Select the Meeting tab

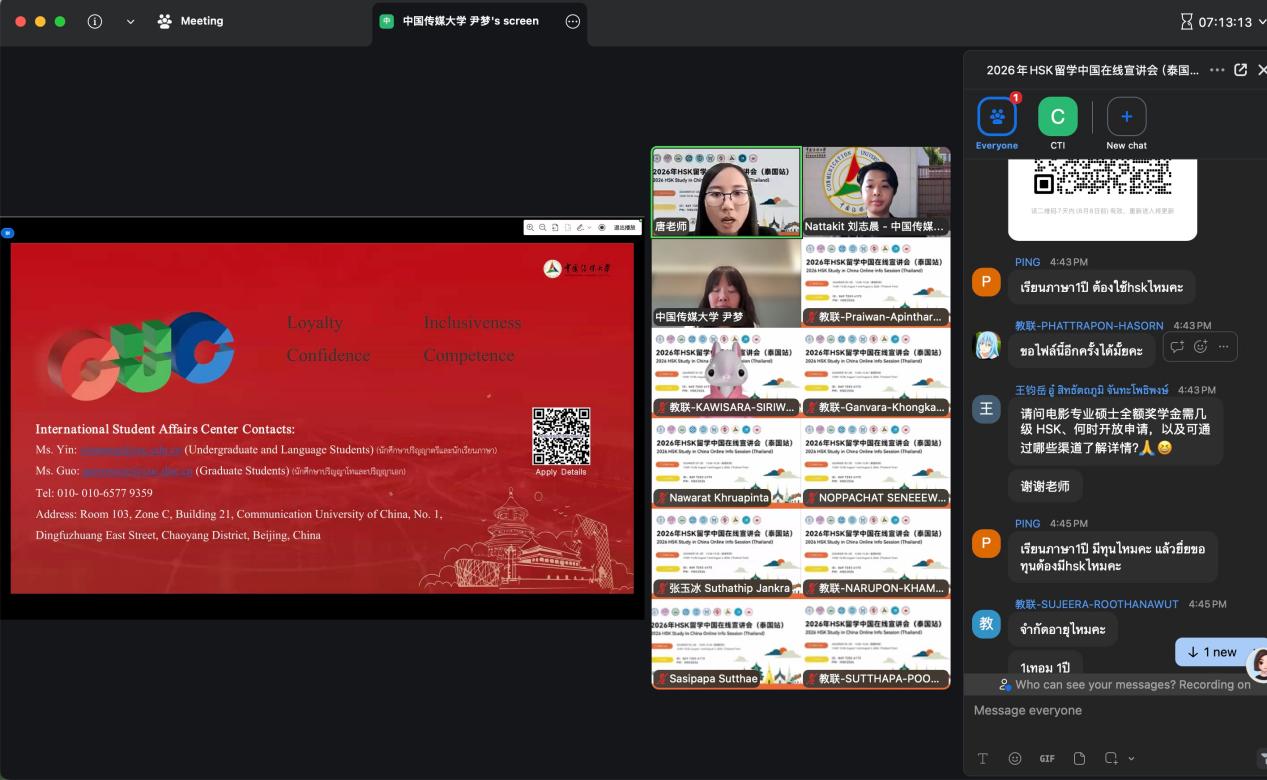click(x=191, y=21)
